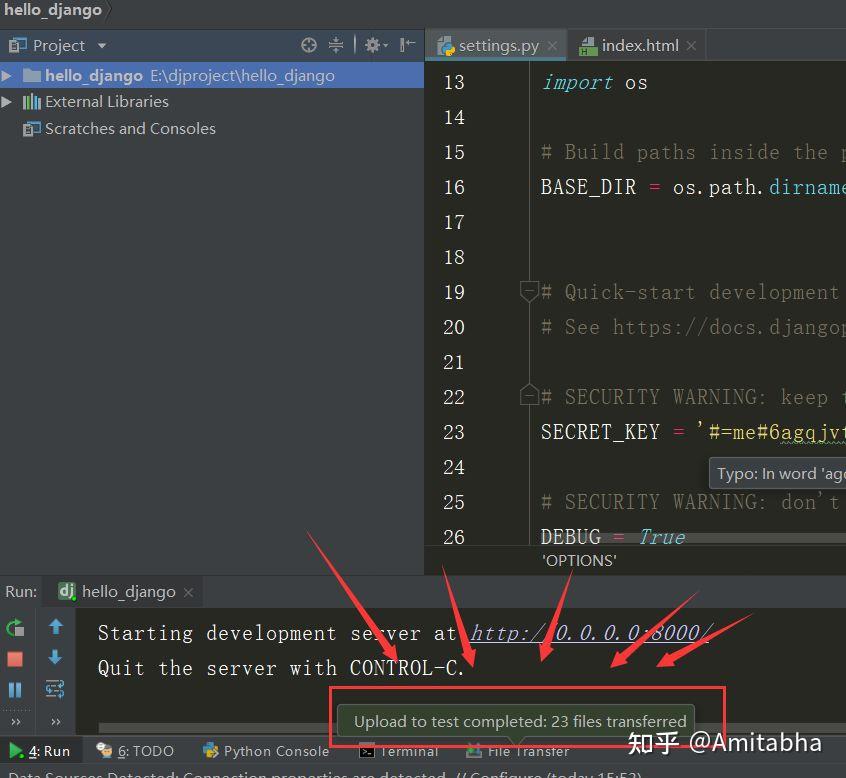Click the DEBUG = True line
This screenshot has width=846, height=778.
(x=612, y=536)
